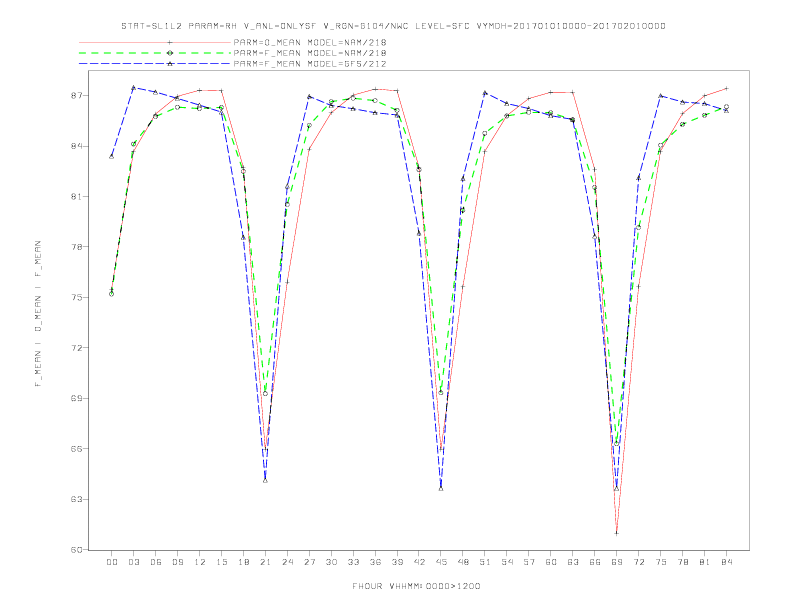Click x-axis forecast hour label 24

pos(287,562)
